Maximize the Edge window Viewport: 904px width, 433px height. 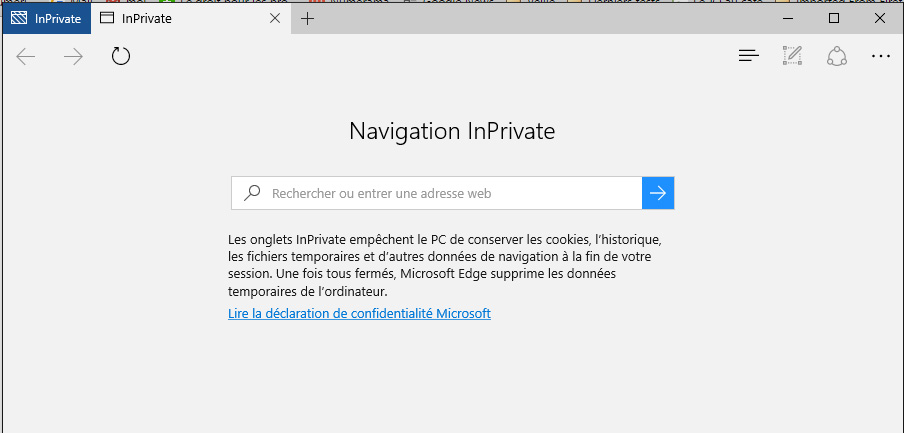(x=834, y=18)
